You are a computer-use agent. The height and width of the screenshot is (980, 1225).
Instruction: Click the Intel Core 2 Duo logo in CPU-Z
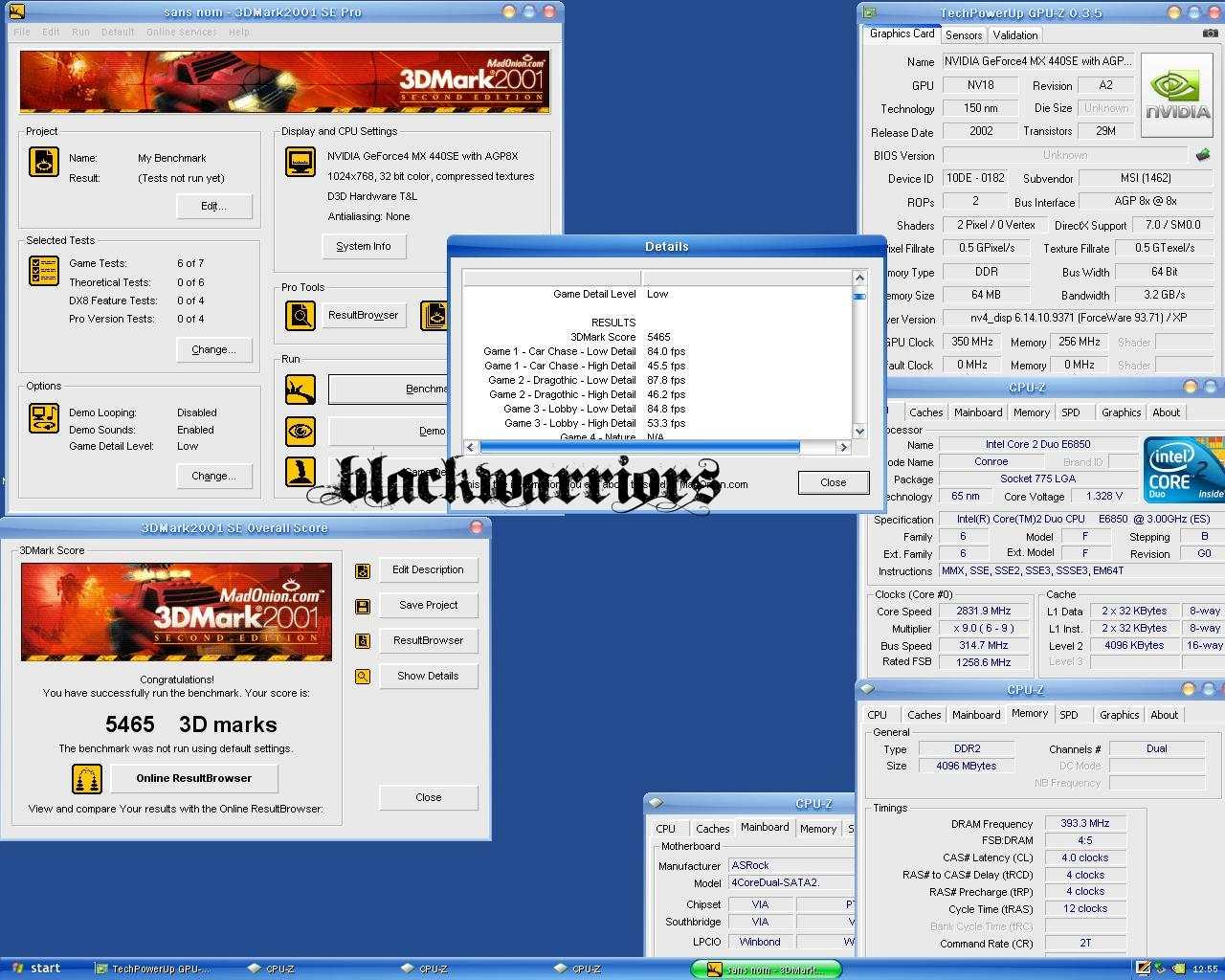[1183, 470]
